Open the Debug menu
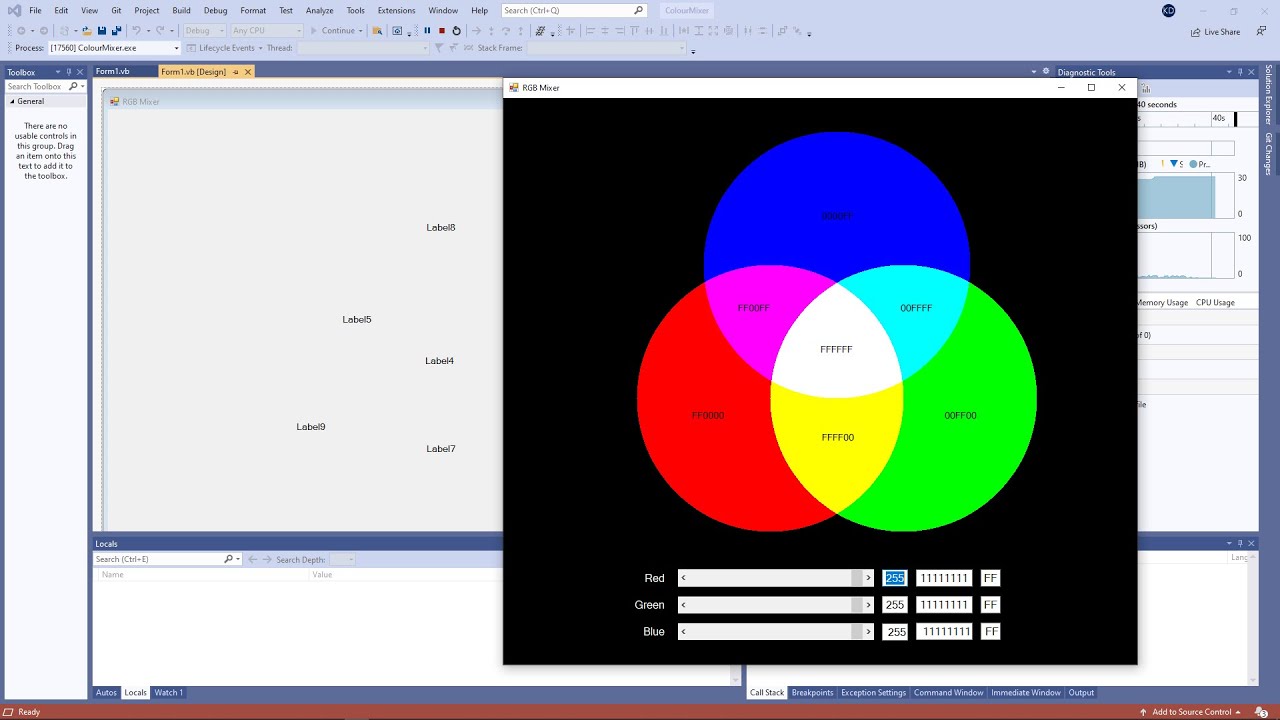The width and height of the screenshot is (1280, 720). tap(215, 10)
